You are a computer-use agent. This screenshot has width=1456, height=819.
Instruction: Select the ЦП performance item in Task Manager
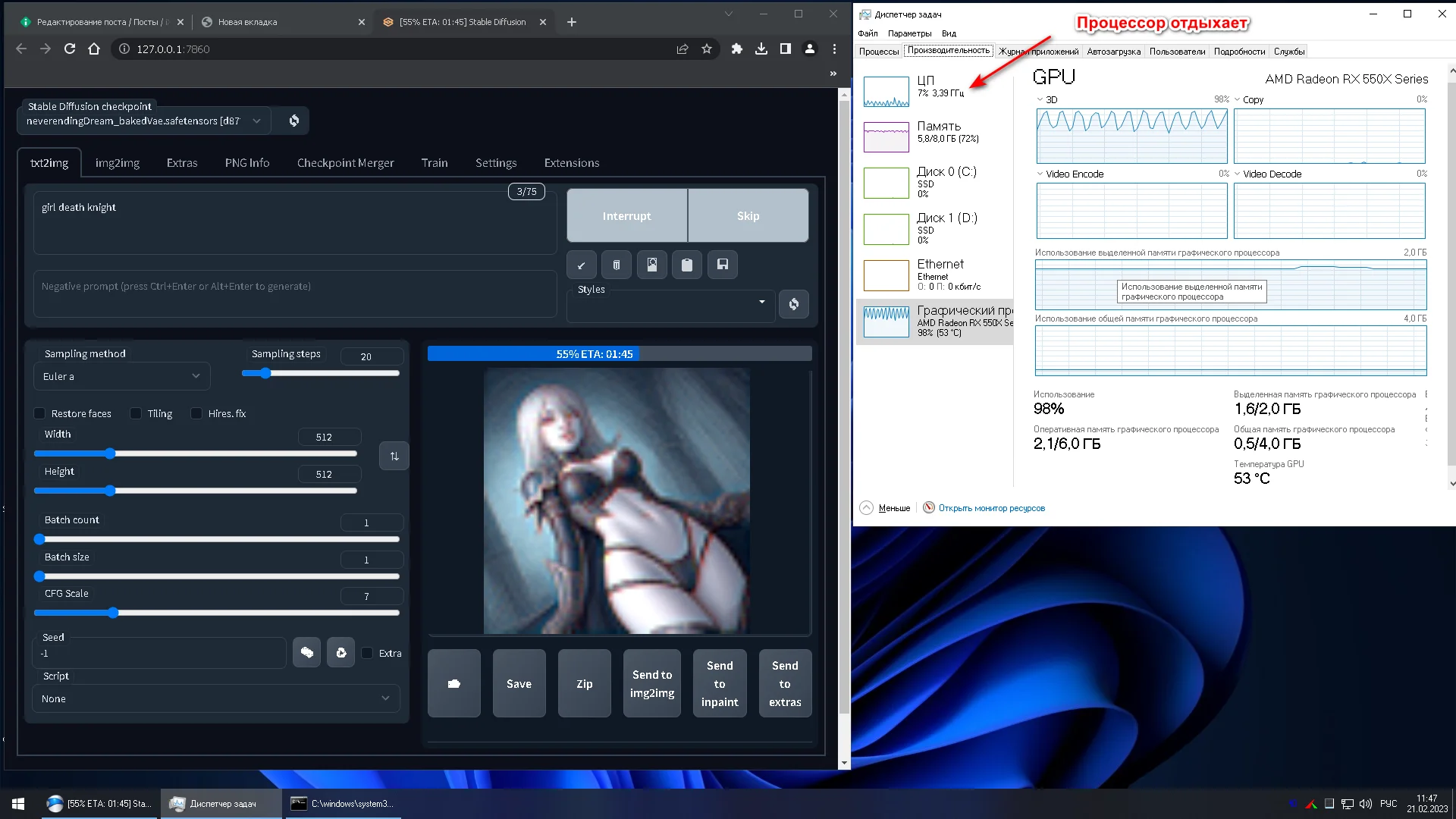click(x=935, y=90)
